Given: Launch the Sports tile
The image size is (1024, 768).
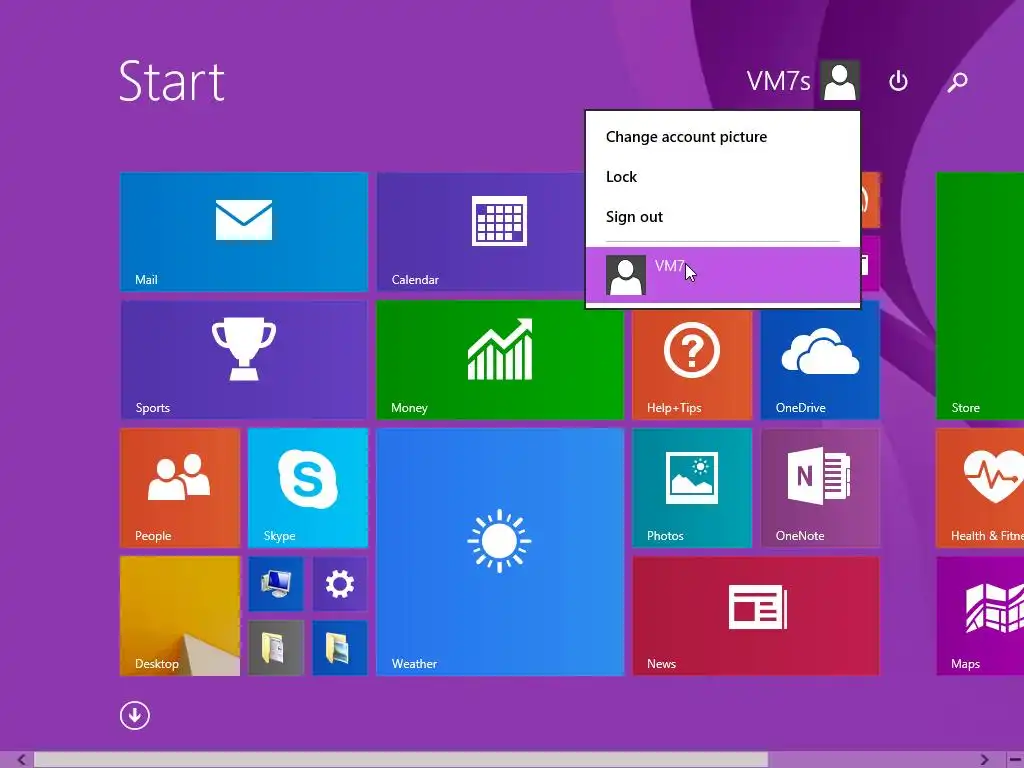Looking at the screenshot, I should (x=244, y=359).
